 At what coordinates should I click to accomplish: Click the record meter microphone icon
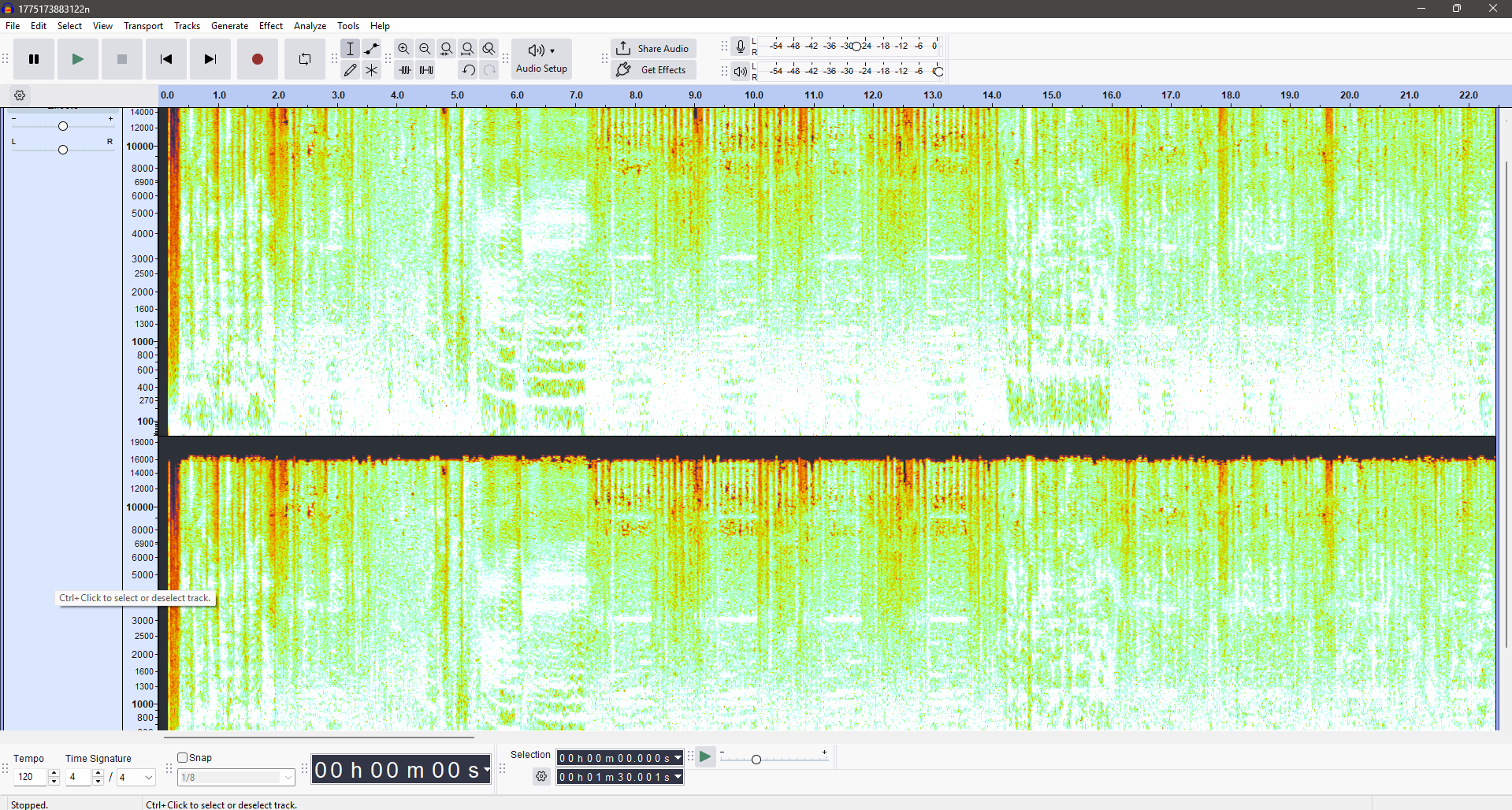click(740, 46)
